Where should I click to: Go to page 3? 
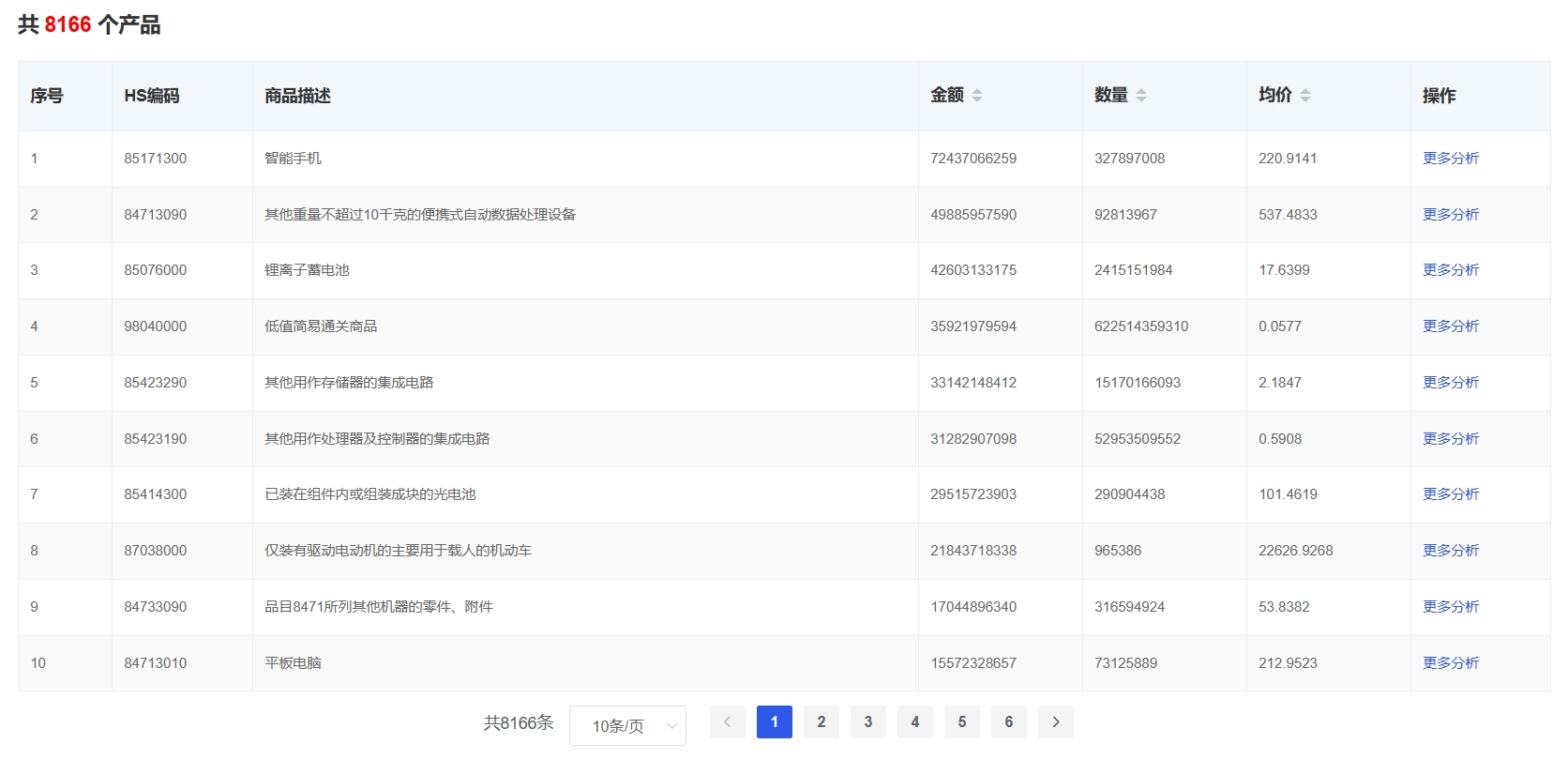868,722
